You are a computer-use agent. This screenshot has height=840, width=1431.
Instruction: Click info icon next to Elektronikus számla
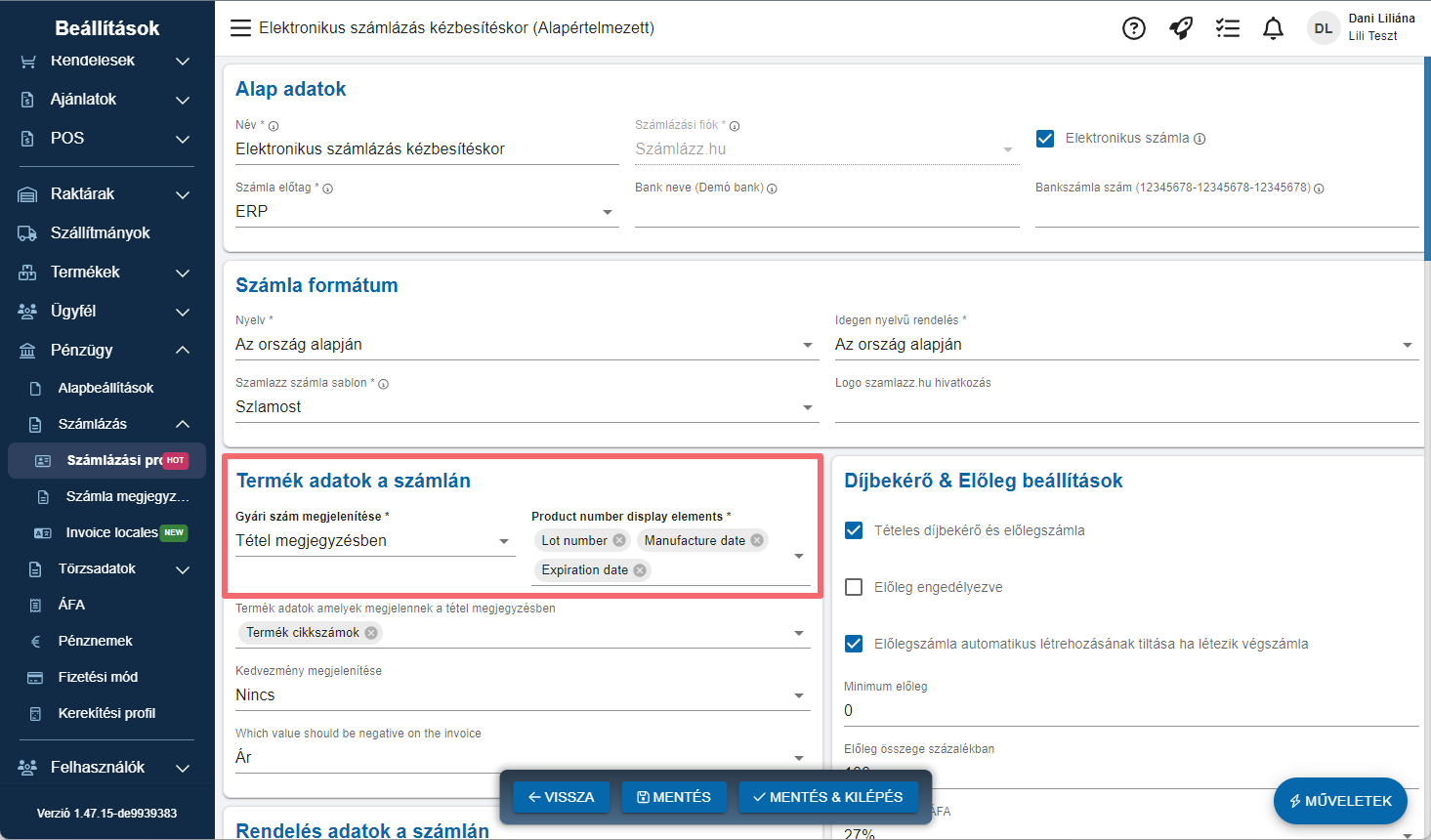click(1200, 139)
